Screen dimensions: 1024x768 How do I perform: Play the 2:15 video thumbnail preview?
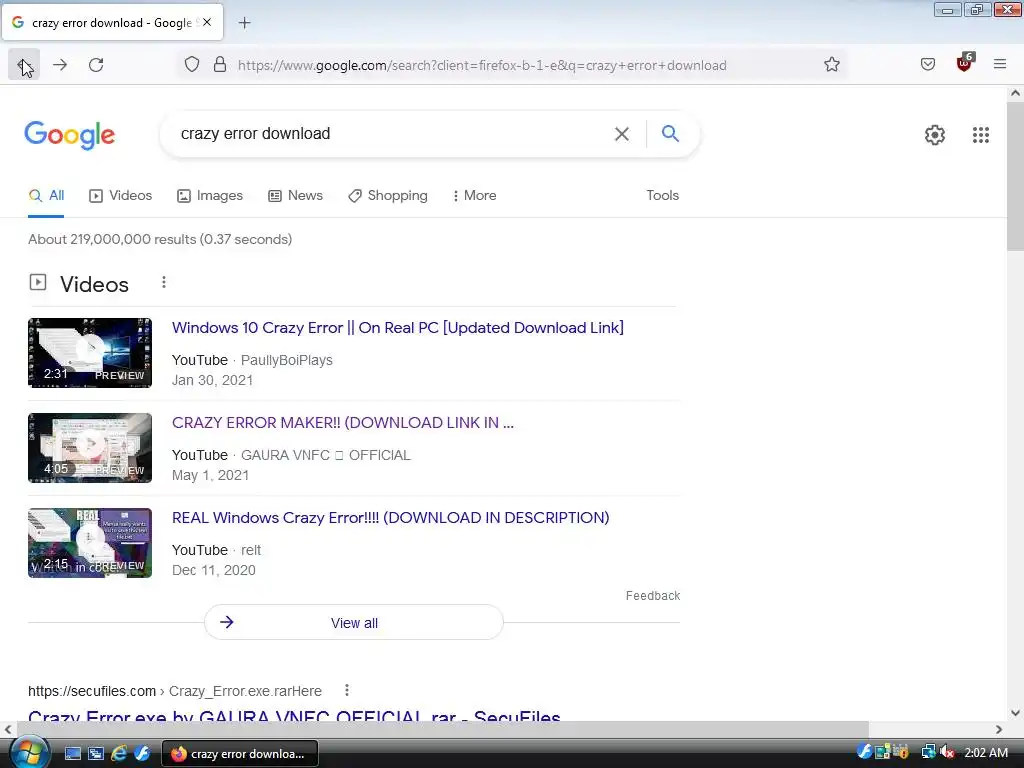pyautogui.click(x=90, y=543)
